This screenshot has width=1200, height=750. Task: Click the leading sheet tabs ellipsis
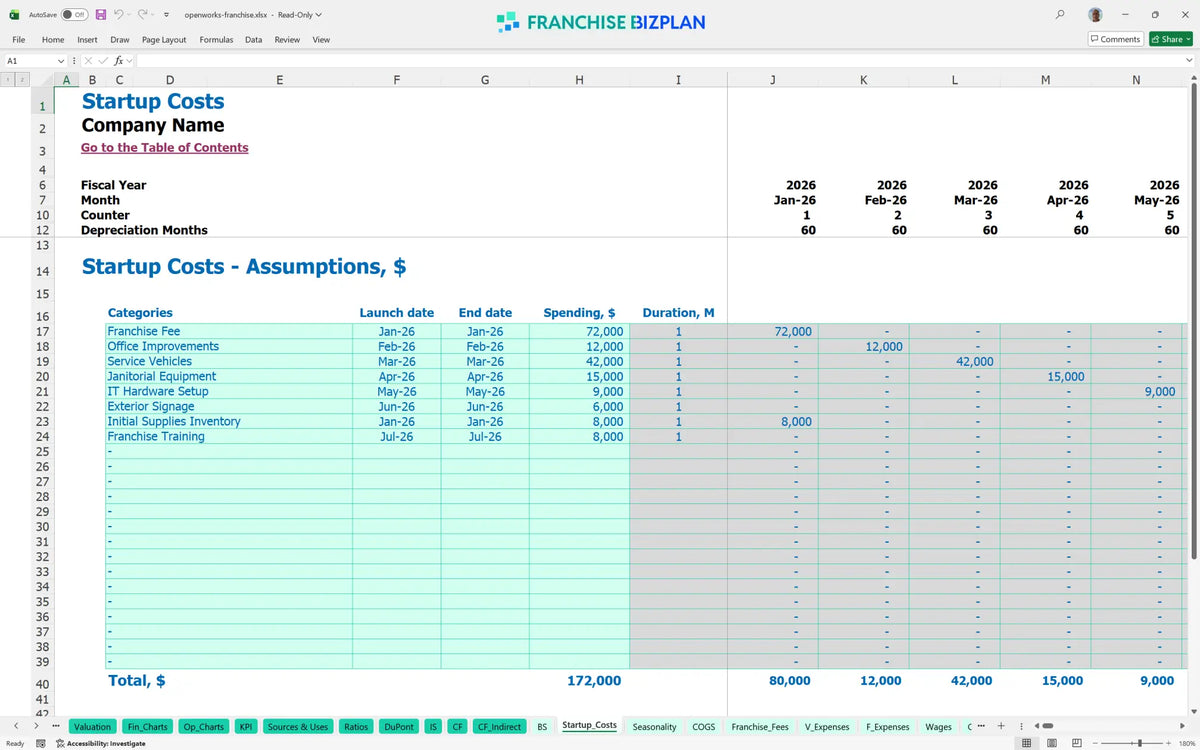pos(55,726)
